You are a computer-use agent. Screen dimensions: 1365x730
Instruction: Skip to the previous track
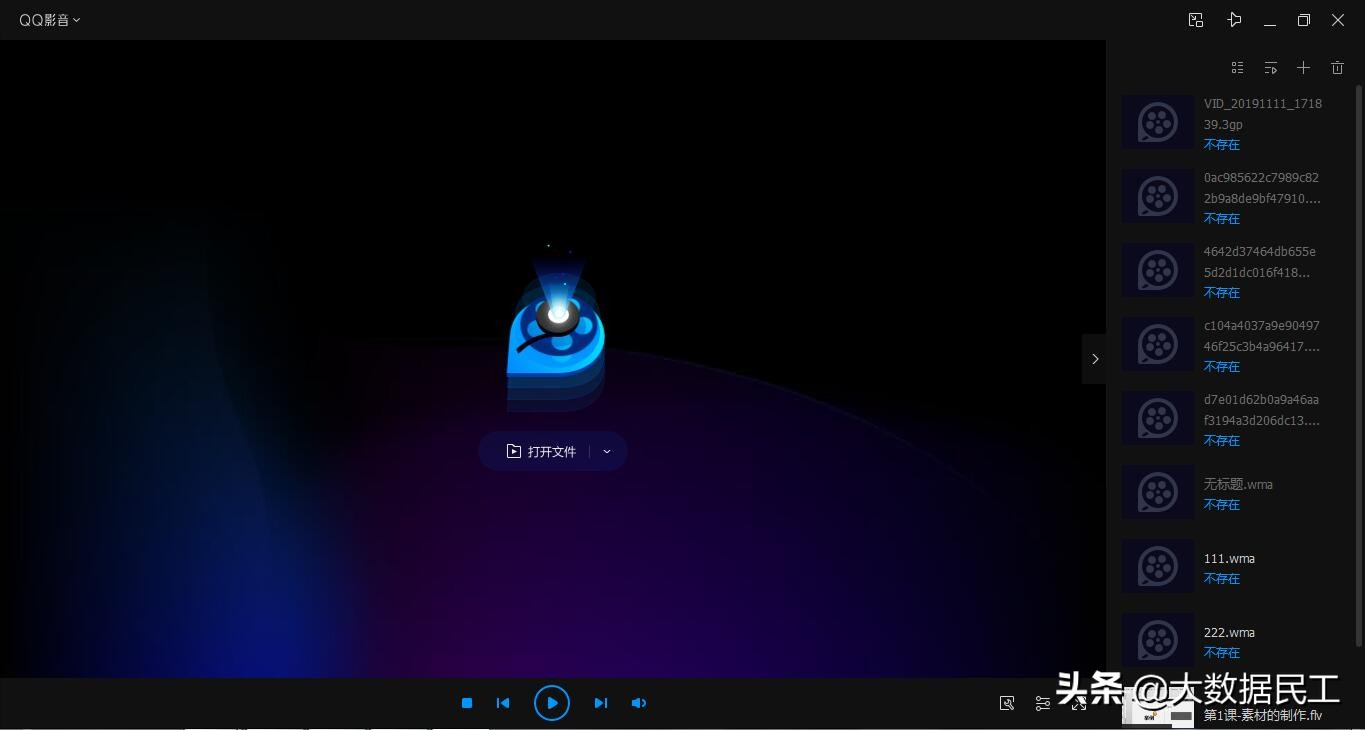(x=503, y=703)
